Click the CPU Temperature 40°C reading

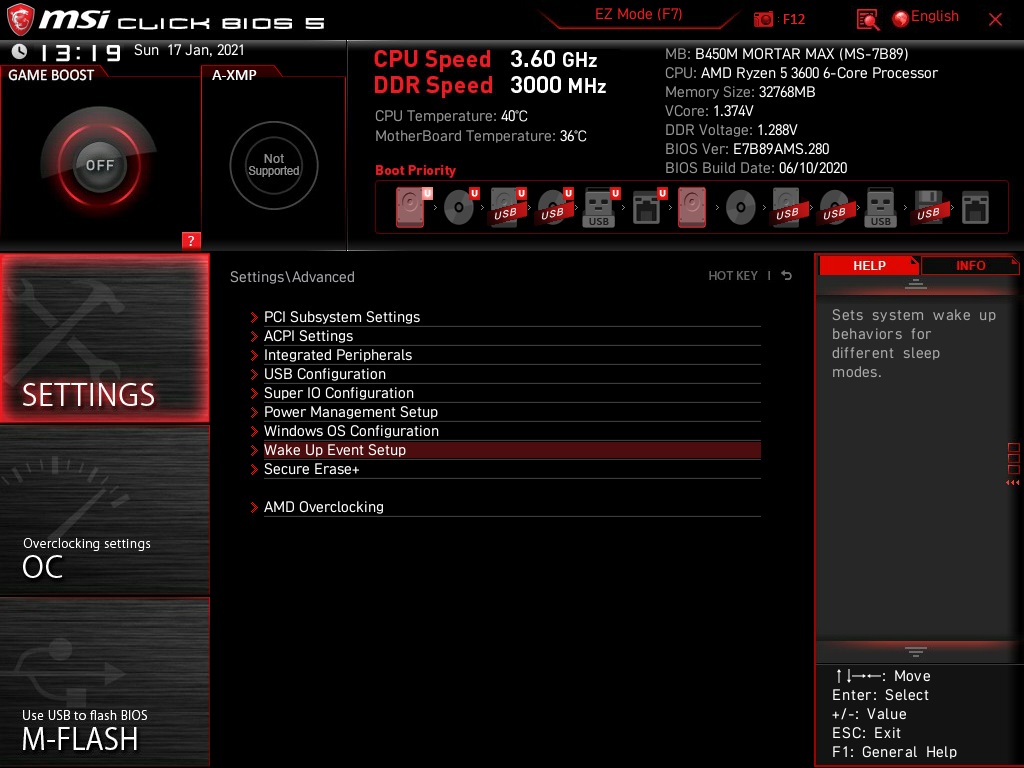pos(451,116)
